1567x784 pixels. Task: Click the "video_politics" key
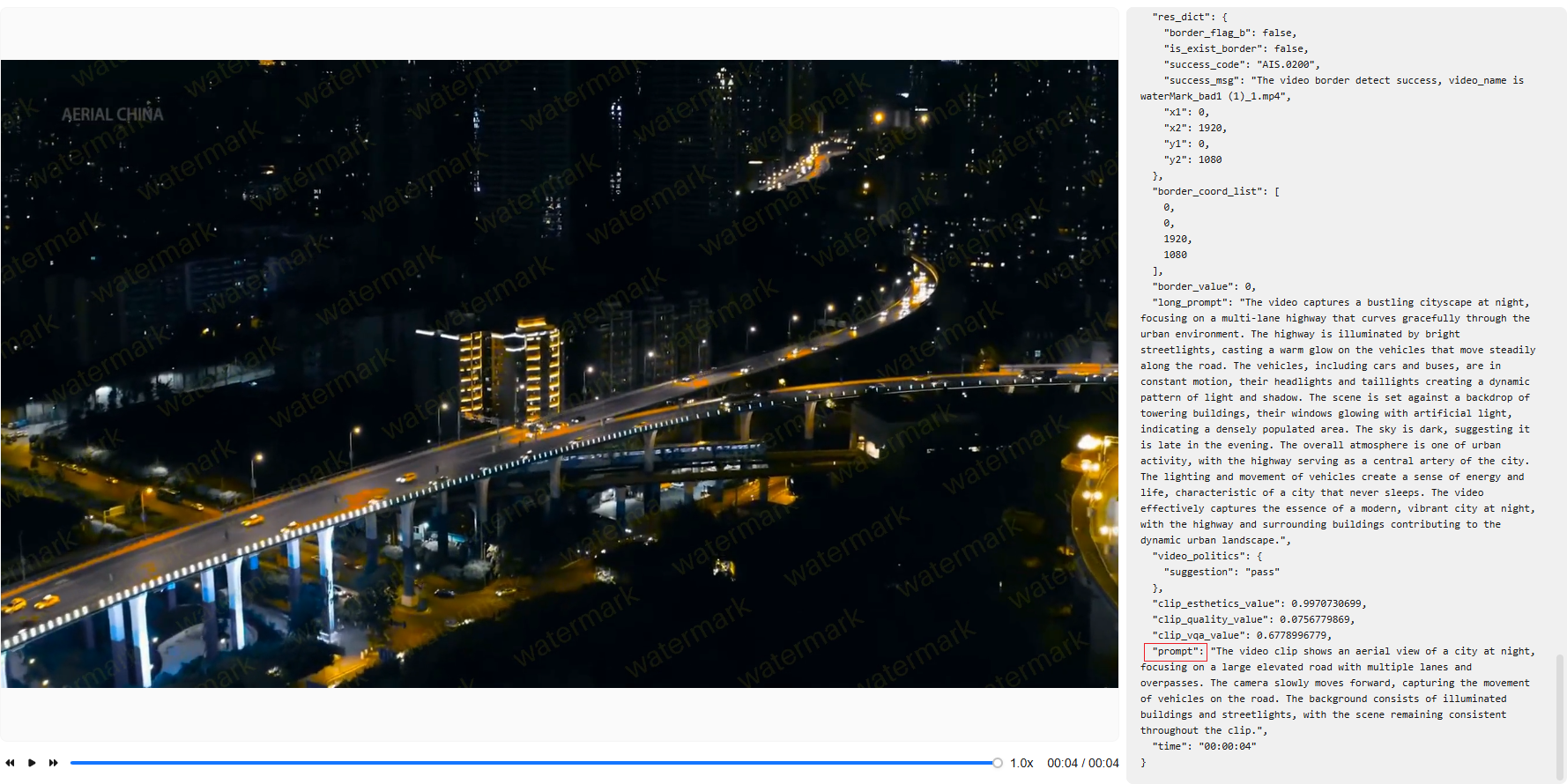coord(1200,556)
